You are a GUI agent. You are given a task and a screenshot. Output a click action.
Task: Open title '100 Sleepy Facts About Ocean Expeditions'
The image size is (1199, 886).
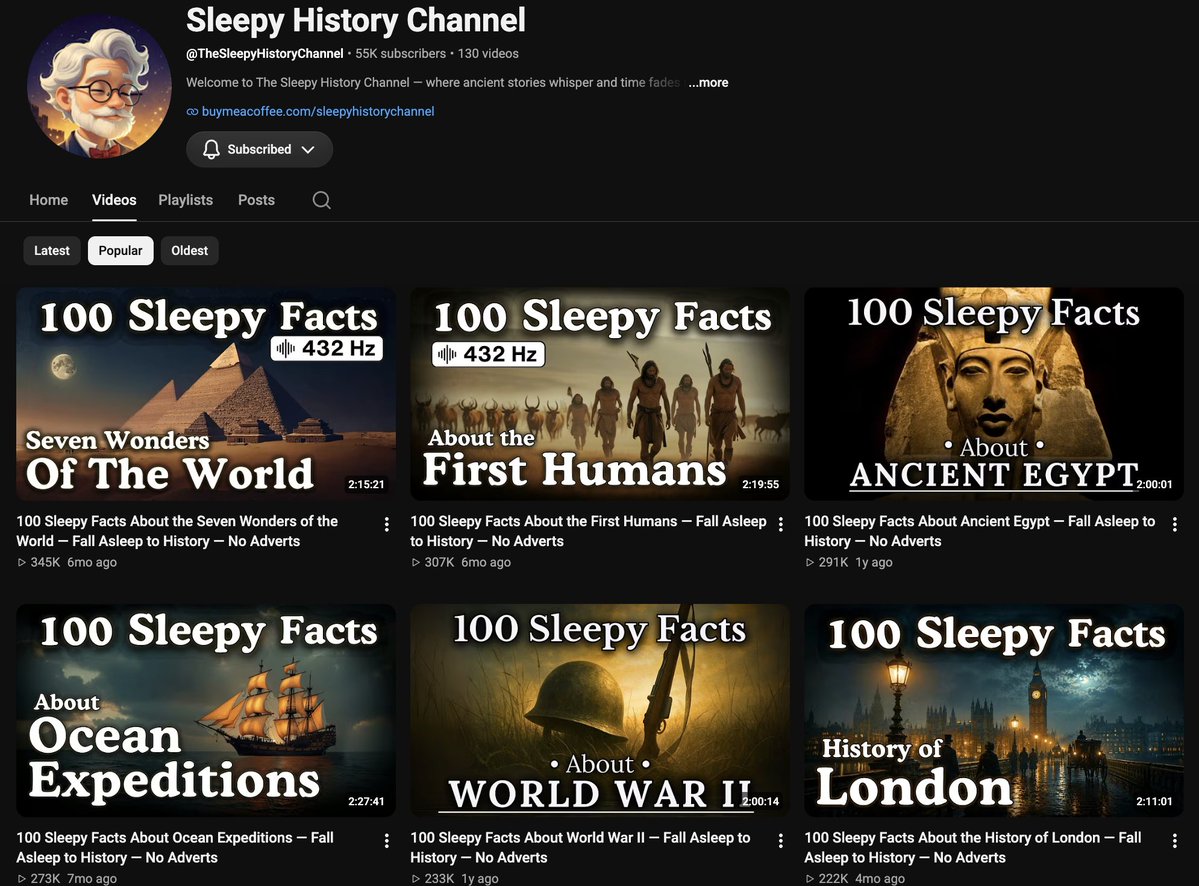175,848
